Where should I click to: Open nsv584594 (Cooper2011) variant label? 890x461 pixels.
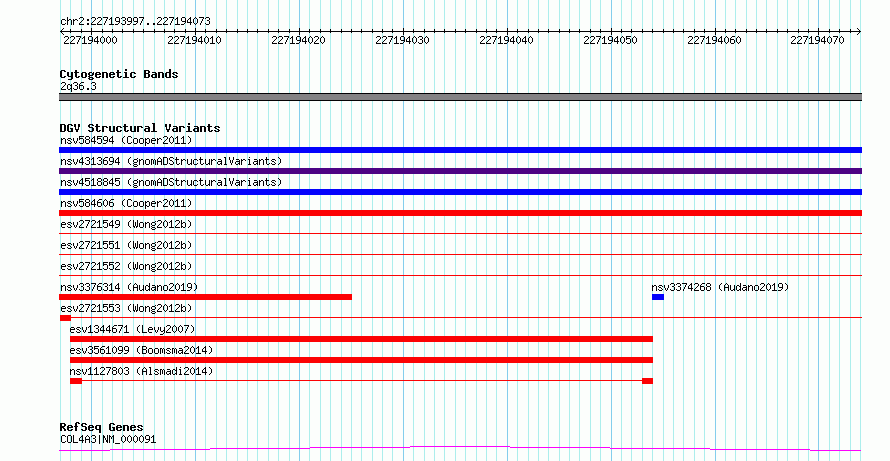pyautogui.click(x=126, y=140)
